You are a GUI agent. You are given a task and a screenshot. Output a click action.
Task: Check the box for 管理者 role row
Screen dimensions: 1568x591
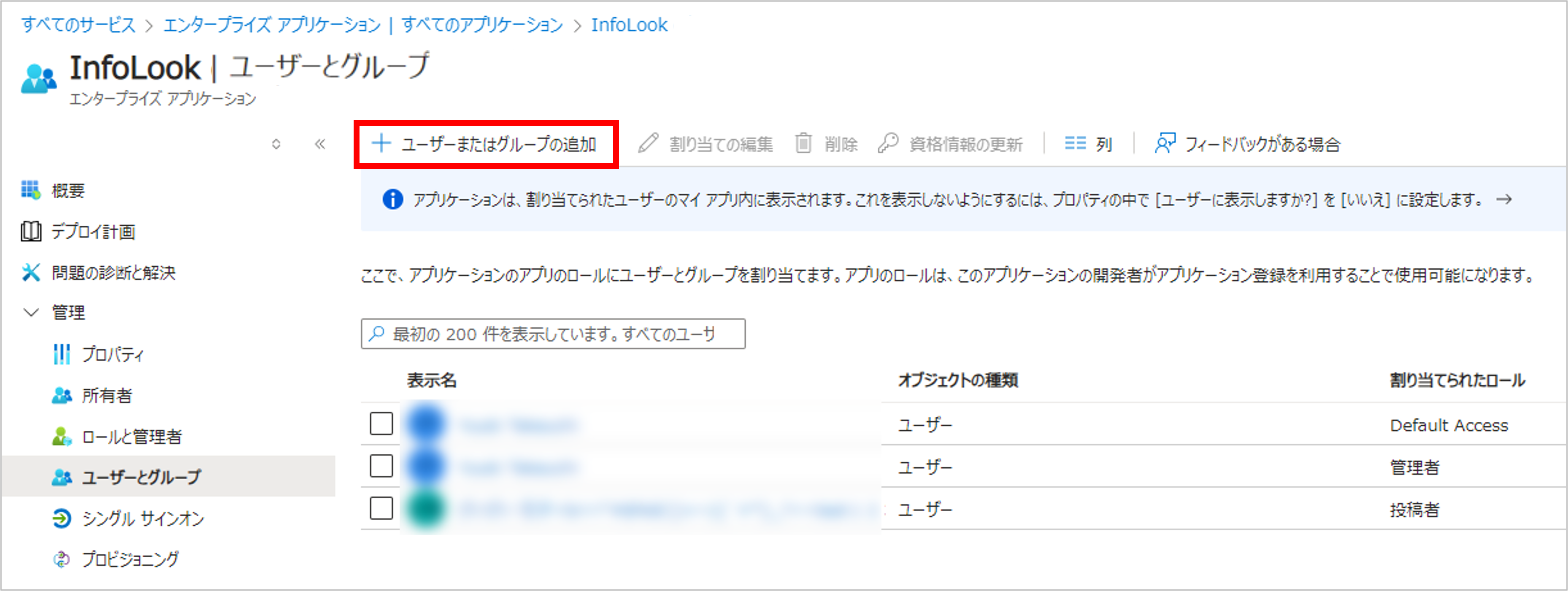click(381, 466)
